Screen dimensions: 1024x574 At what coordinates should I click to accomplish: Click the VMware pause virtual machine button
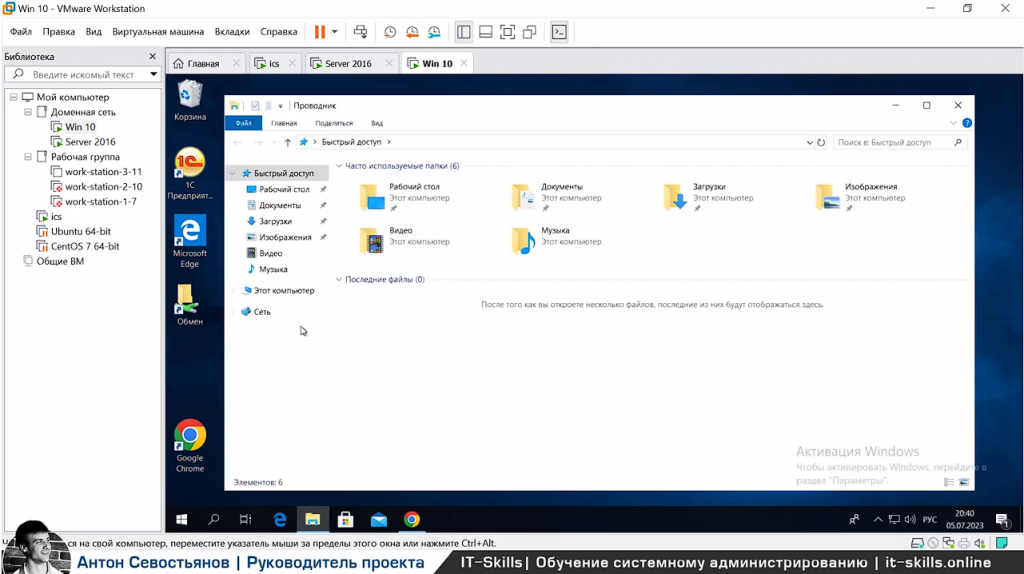(319, 31)
